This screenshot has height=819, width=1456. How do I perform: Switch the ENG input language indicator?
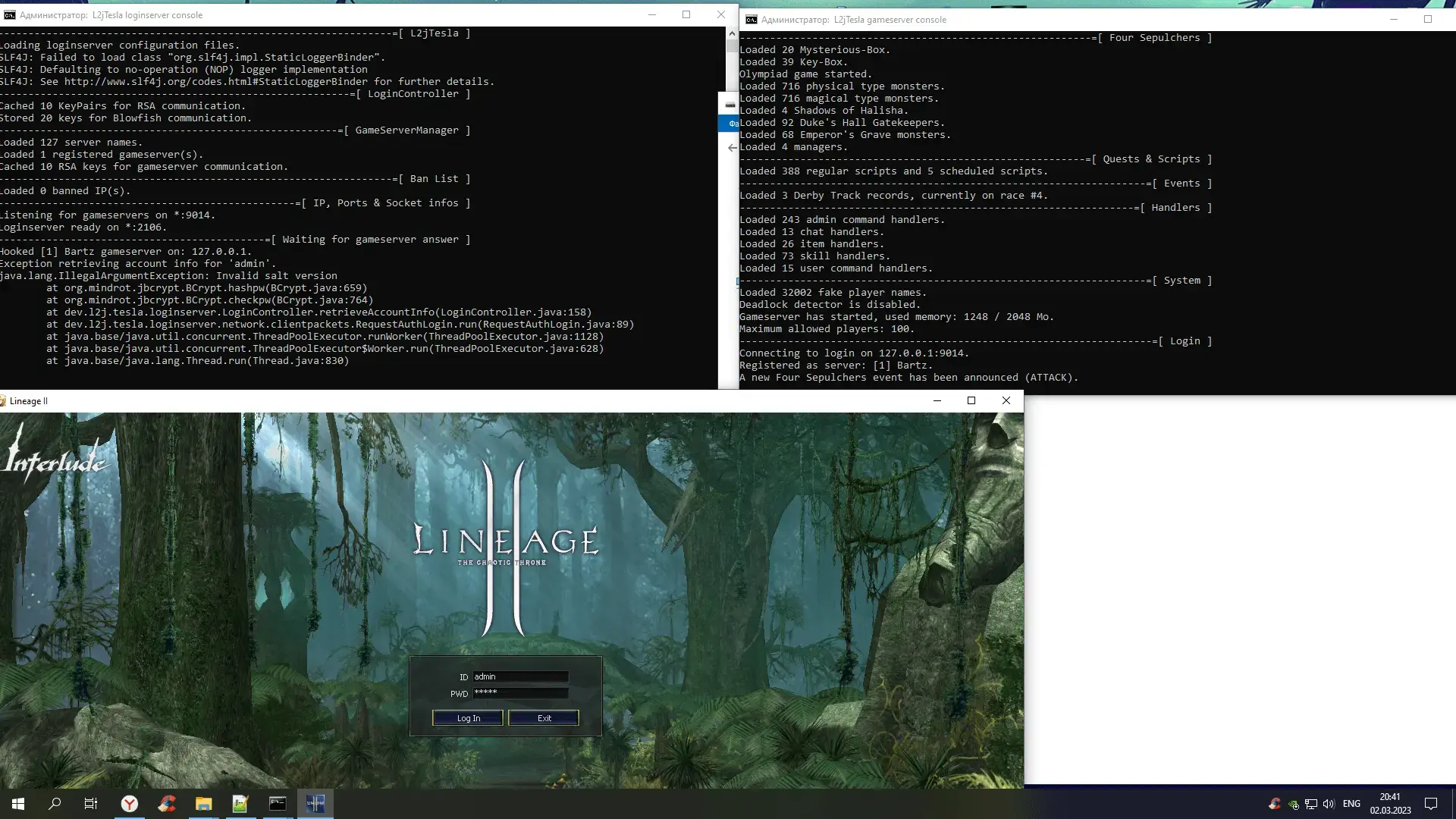1351,804
